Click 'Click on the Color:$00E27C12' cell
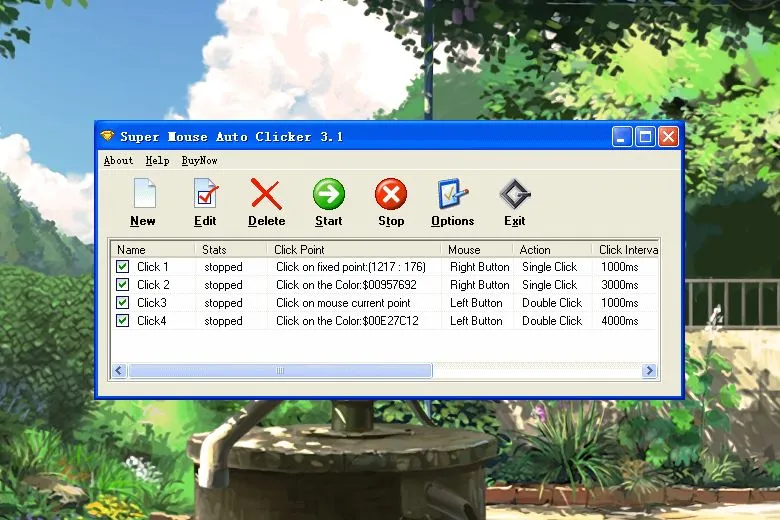The width and height of the screenshot is (780, 520). tap(347, 320)
